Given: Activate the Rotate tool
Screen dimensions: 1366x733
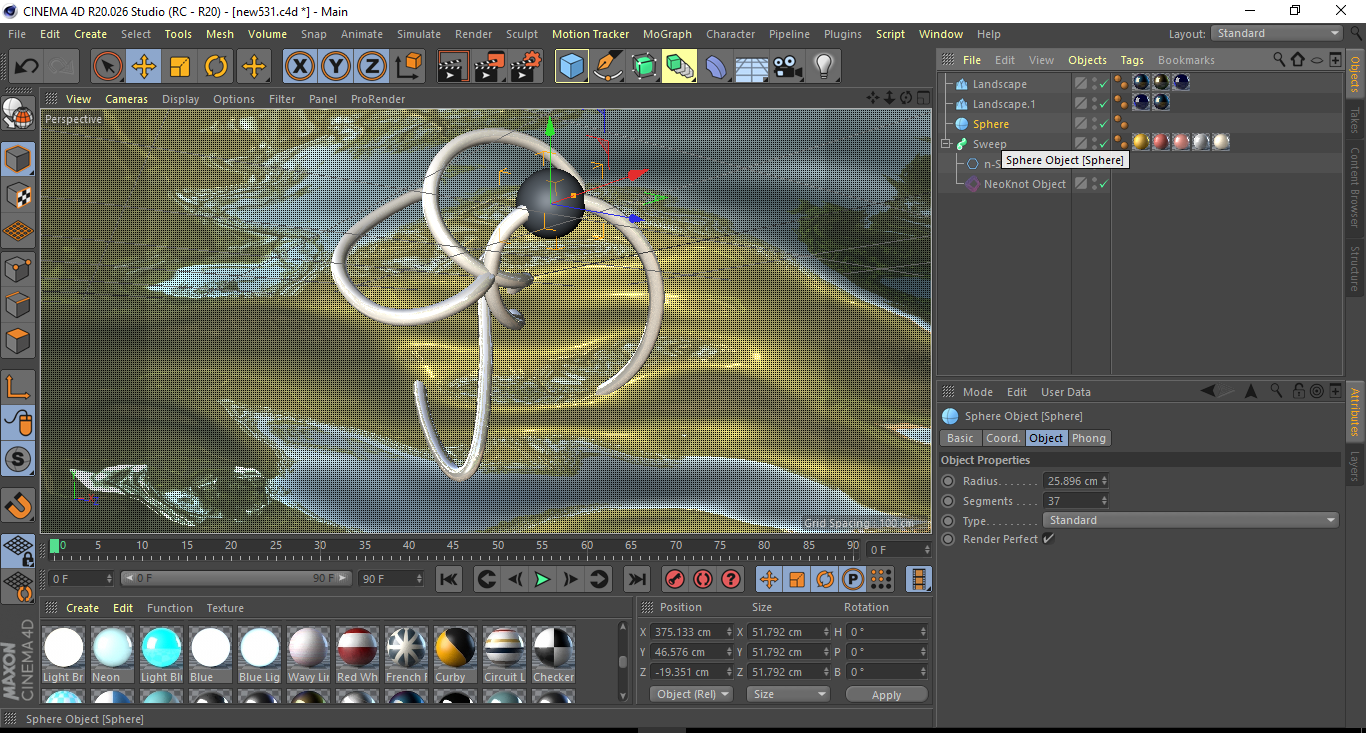Looking at the screenshot, I should [x=216, y=67].
